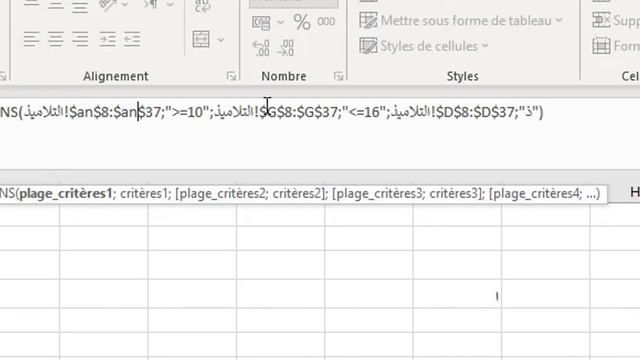Viewport: 640px width, 360px height.
Task: Click the decrease decimal icon
Action: (285, 48)
